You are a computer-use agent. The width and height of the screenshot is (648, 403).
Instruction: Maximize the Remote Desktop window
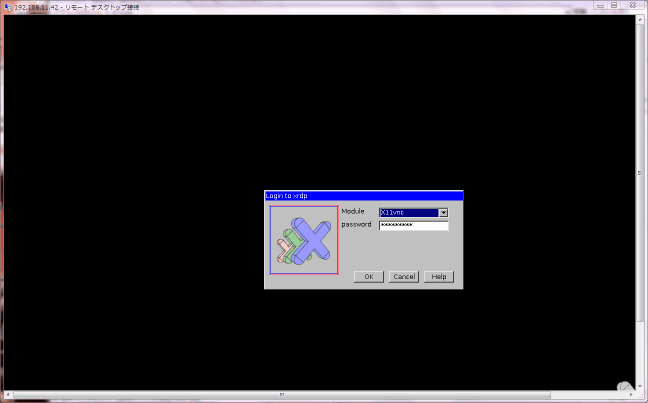coord(614,5)
